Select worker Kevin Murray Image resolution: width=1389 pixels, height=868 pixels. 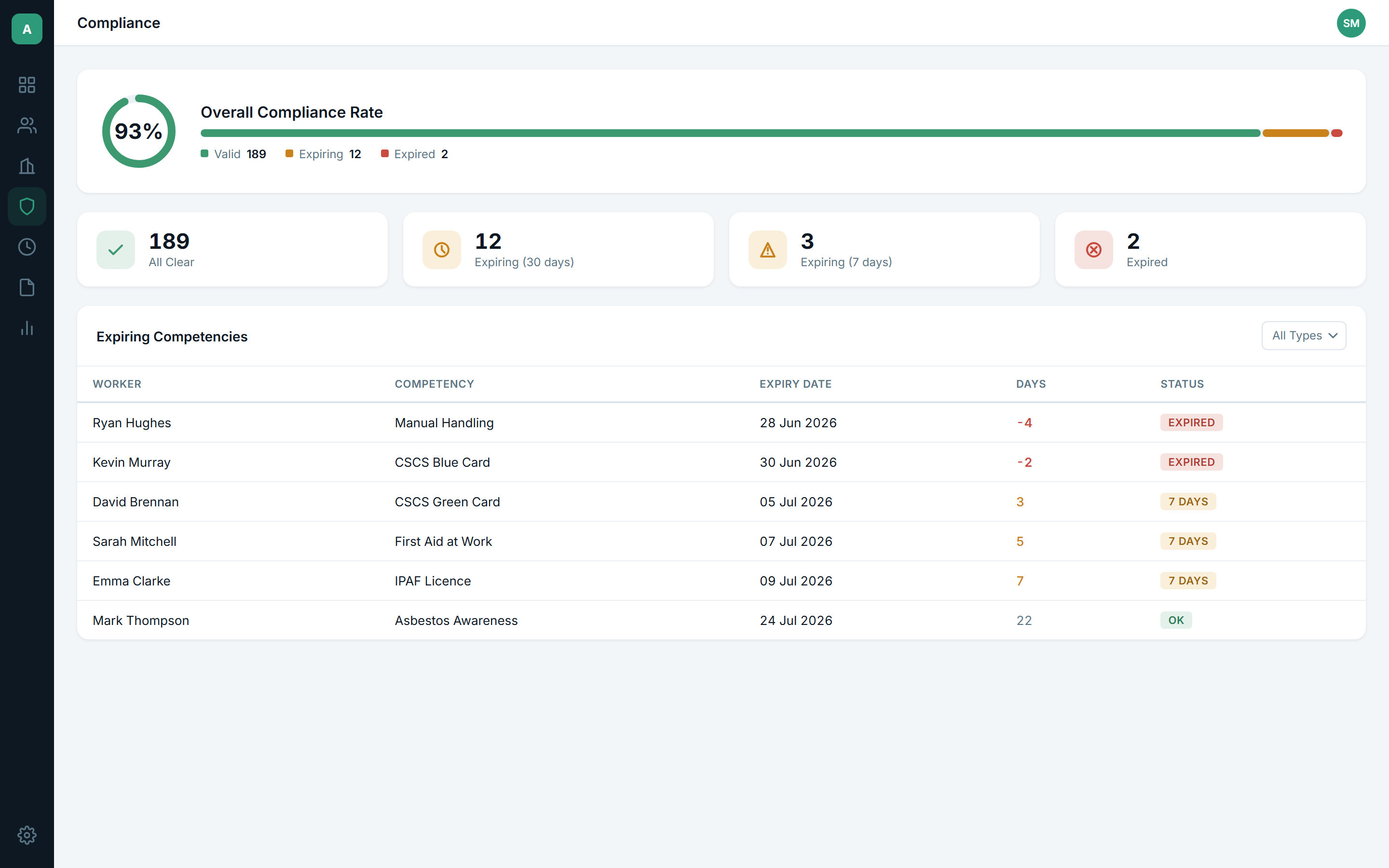[x=132, y=462]
